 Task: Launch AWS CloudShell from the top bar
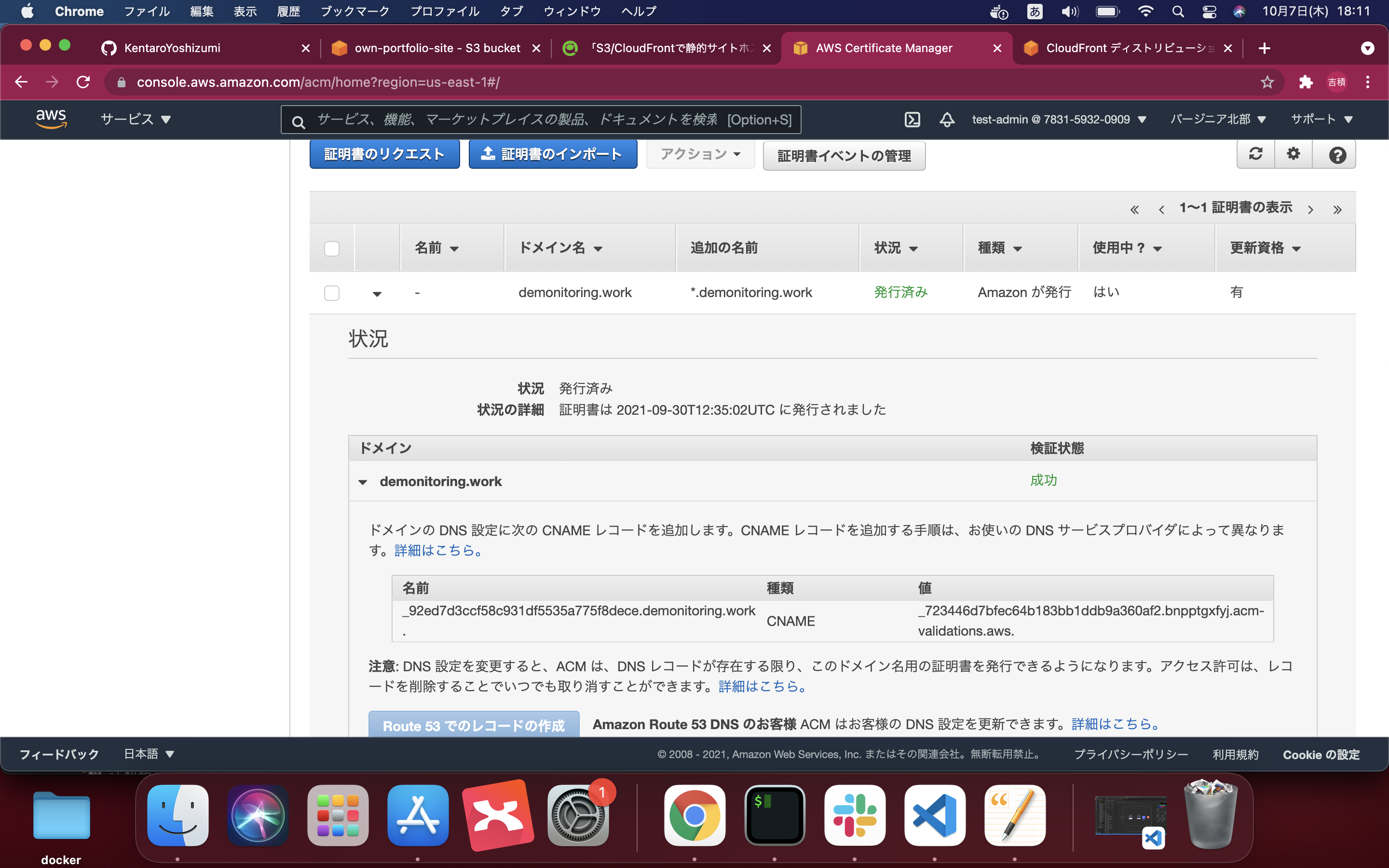(912, 120)
